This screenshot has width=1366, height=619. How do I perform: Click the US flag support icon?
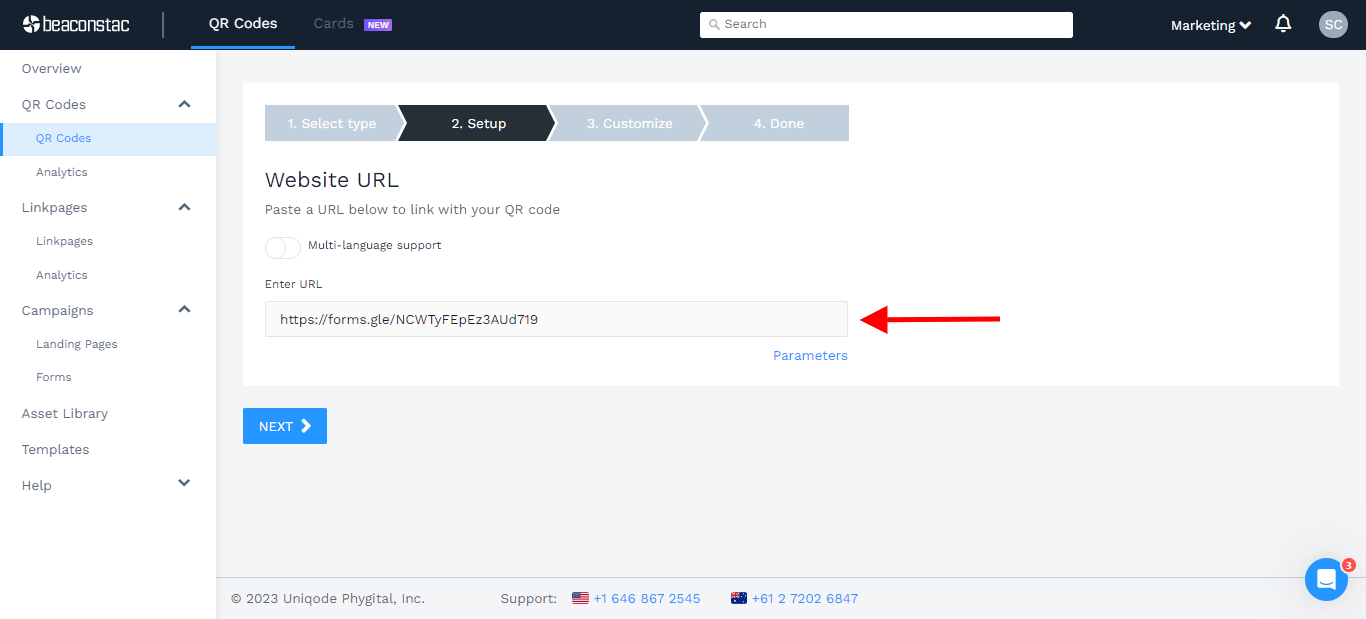point(580,598)
